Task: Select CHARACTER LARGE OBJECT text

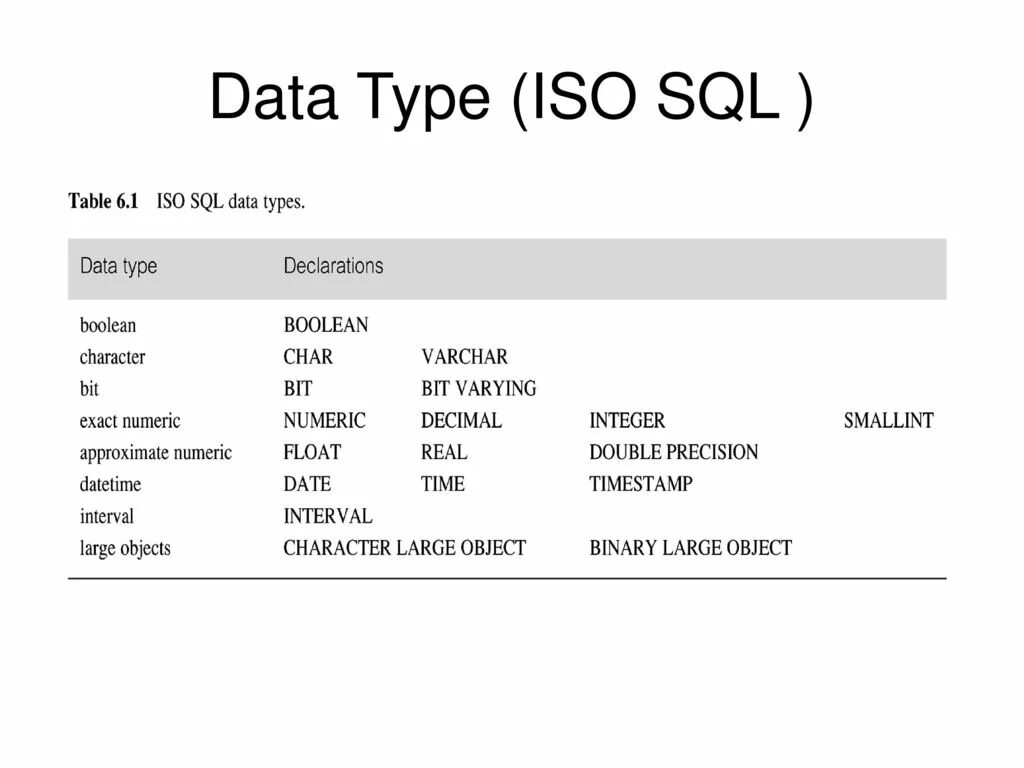Action: point(405,548)
